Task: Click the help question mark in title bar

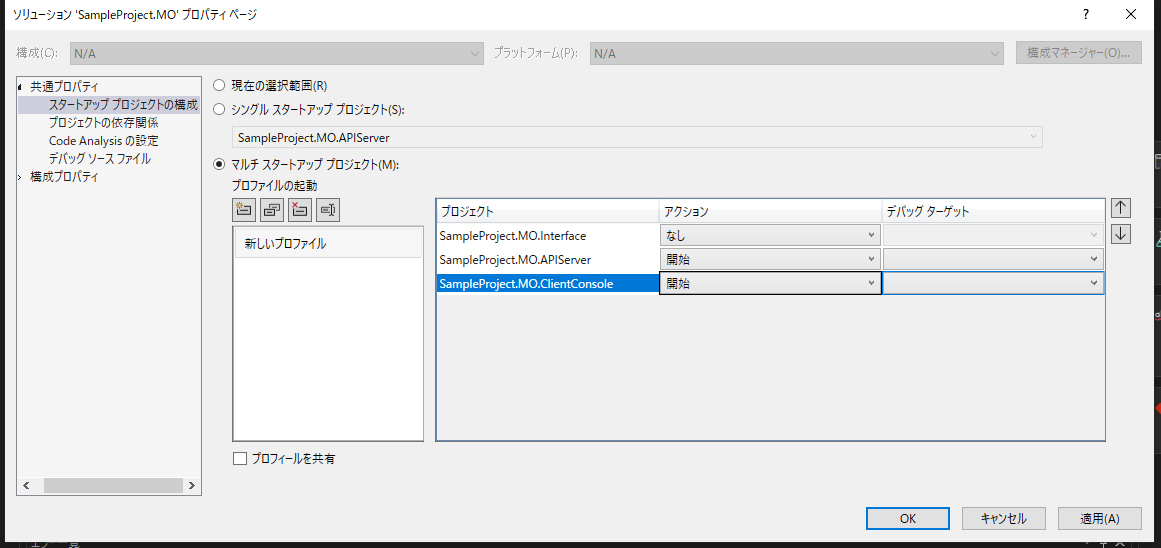Action: (x=1085, y=14)
